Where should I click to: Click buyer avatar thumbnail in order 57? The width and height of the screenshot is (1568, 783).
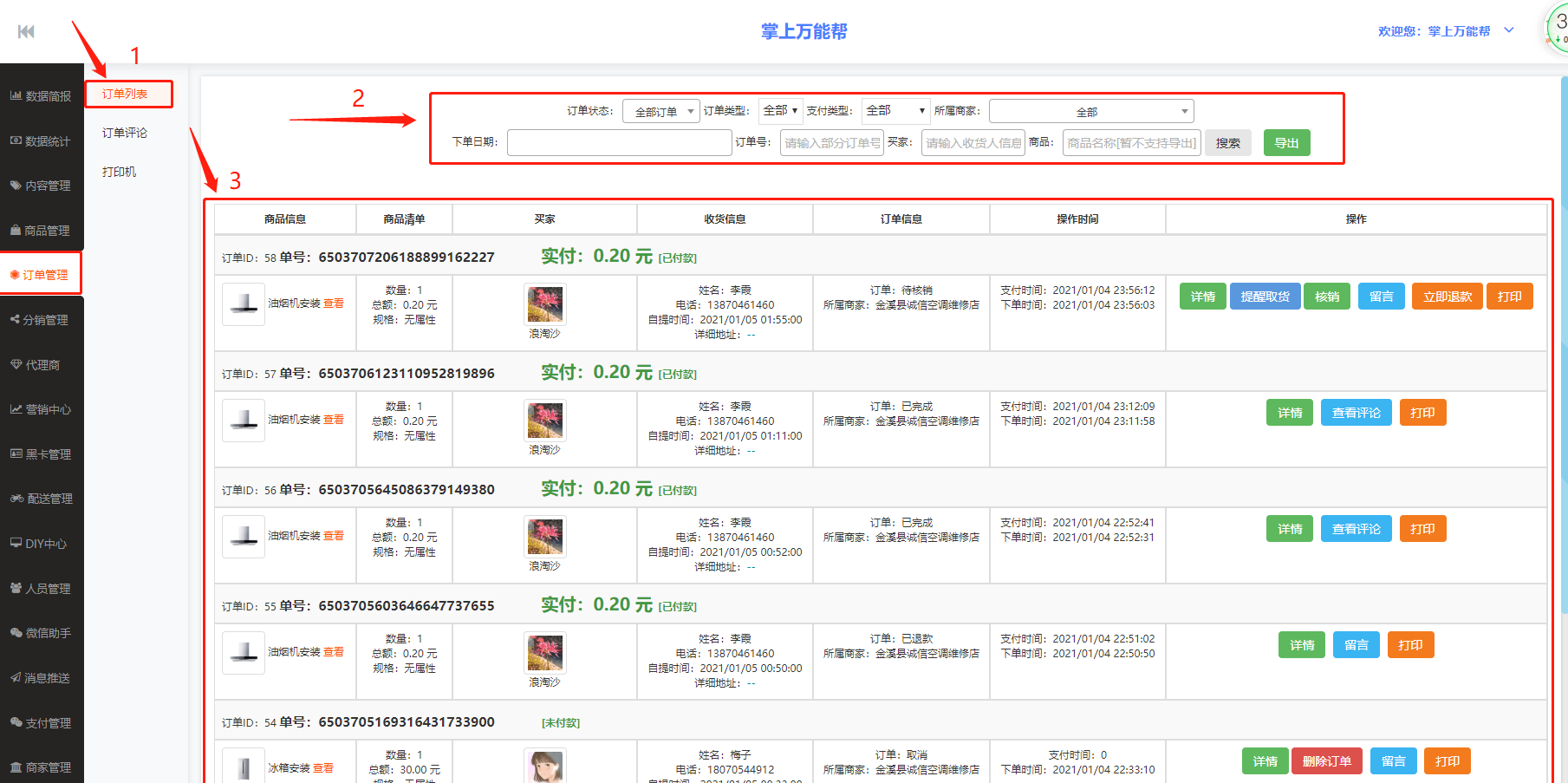[x=545, y=421]
